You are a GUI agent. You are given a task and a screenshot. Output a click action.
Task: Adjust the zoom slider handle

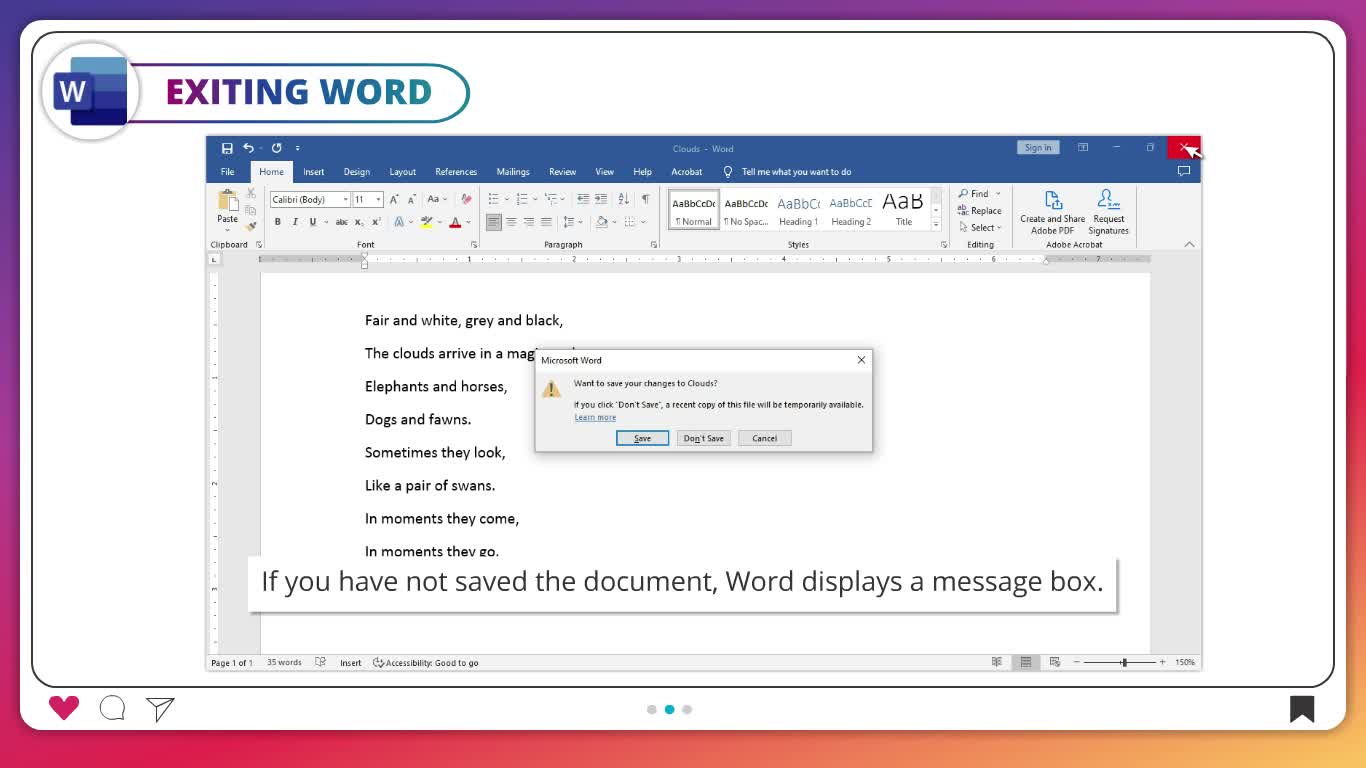pos(1124,662)
